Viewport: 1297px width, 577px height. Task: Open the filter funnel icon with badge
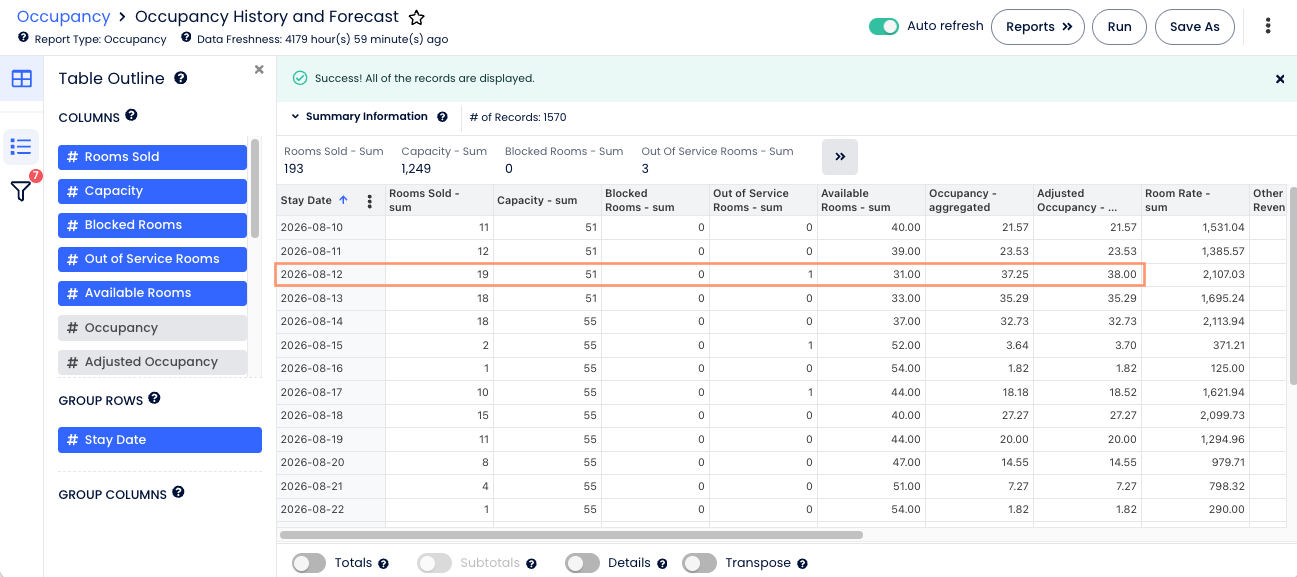click(21, 190)
